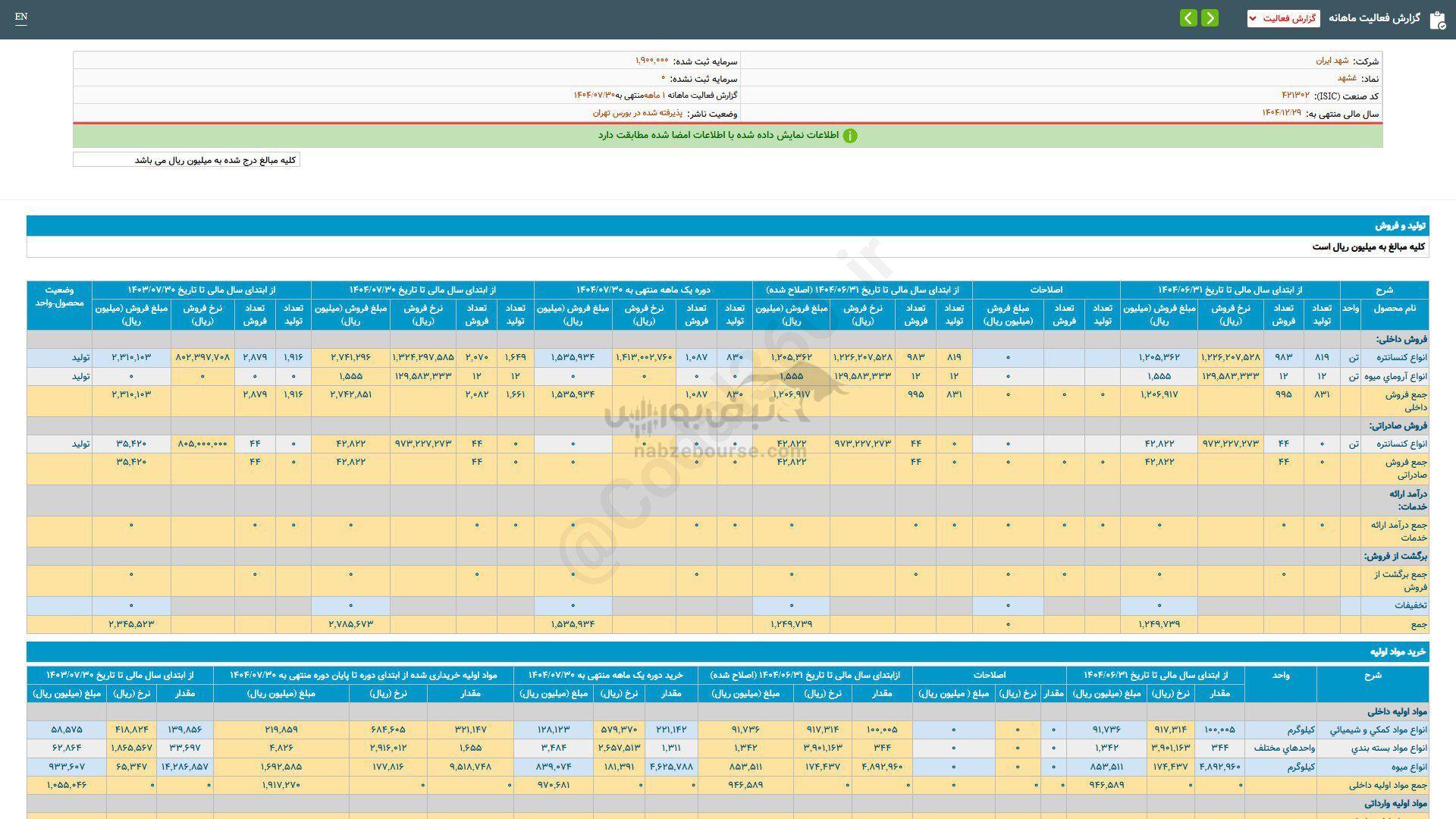This screenshot has width=1456, height=819.
Task: Select the انواع آرومای میوه product row label
Action: tap(1395, 377)
